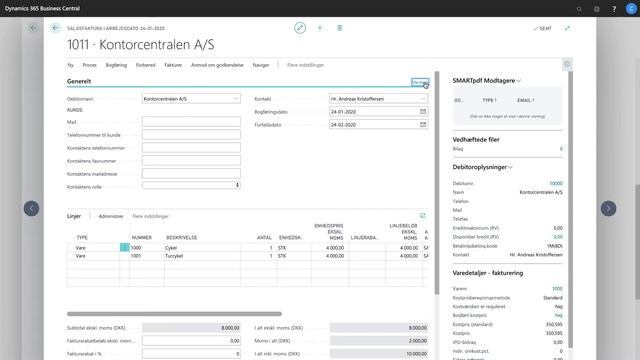Open lookup ellipsis in Kontakt field
Image resolution: width=640 pixels, height=360 pixels.
tap(423, 99)
